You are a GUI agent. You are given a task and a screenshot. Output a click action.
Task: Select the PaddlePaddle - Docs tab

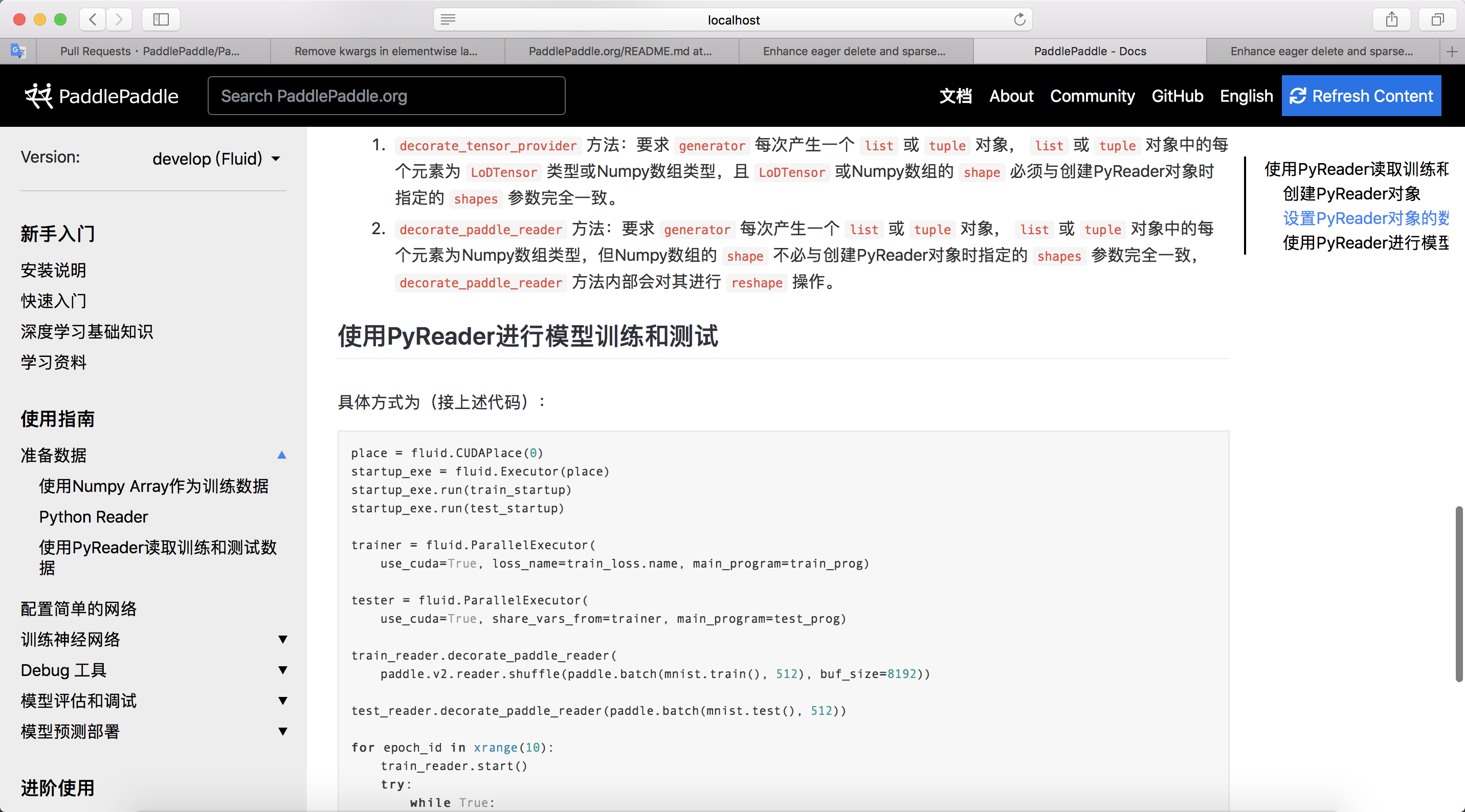click(x=1090, y=51)
